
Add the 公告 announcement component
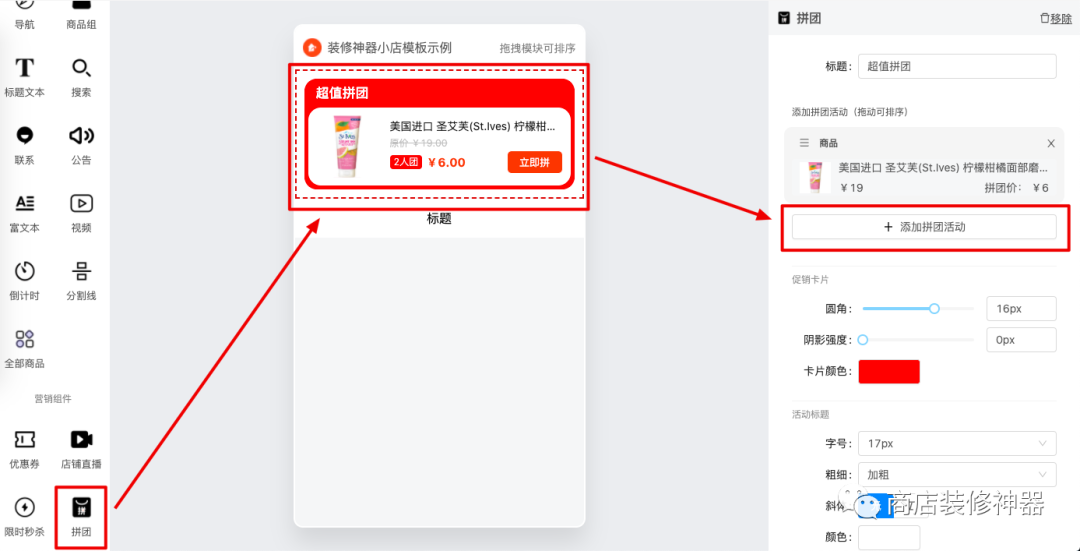click(81, 145)
